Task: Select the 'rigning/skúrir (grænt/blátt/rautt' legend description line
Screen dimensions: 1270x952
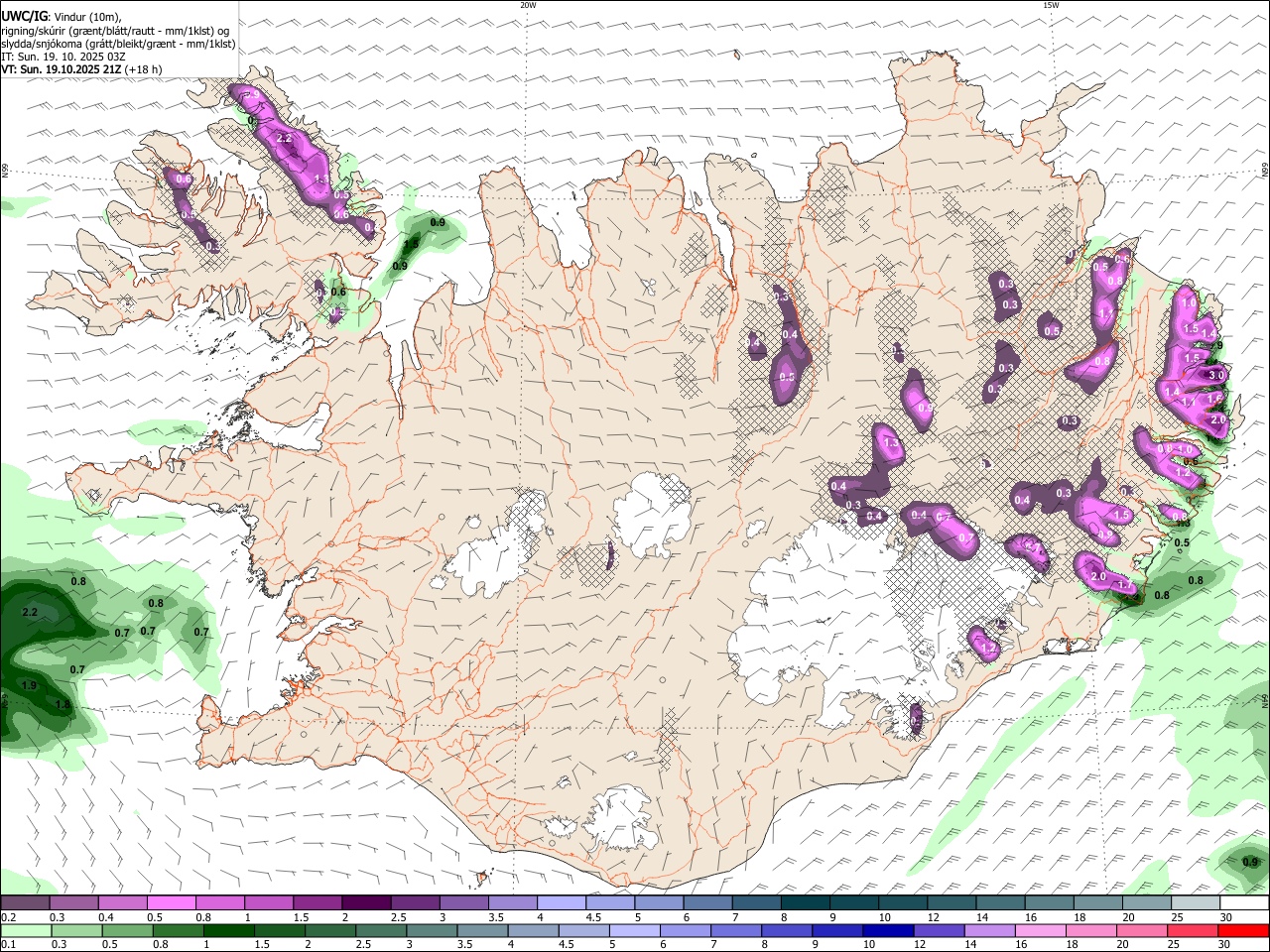Action: point(115,30)
